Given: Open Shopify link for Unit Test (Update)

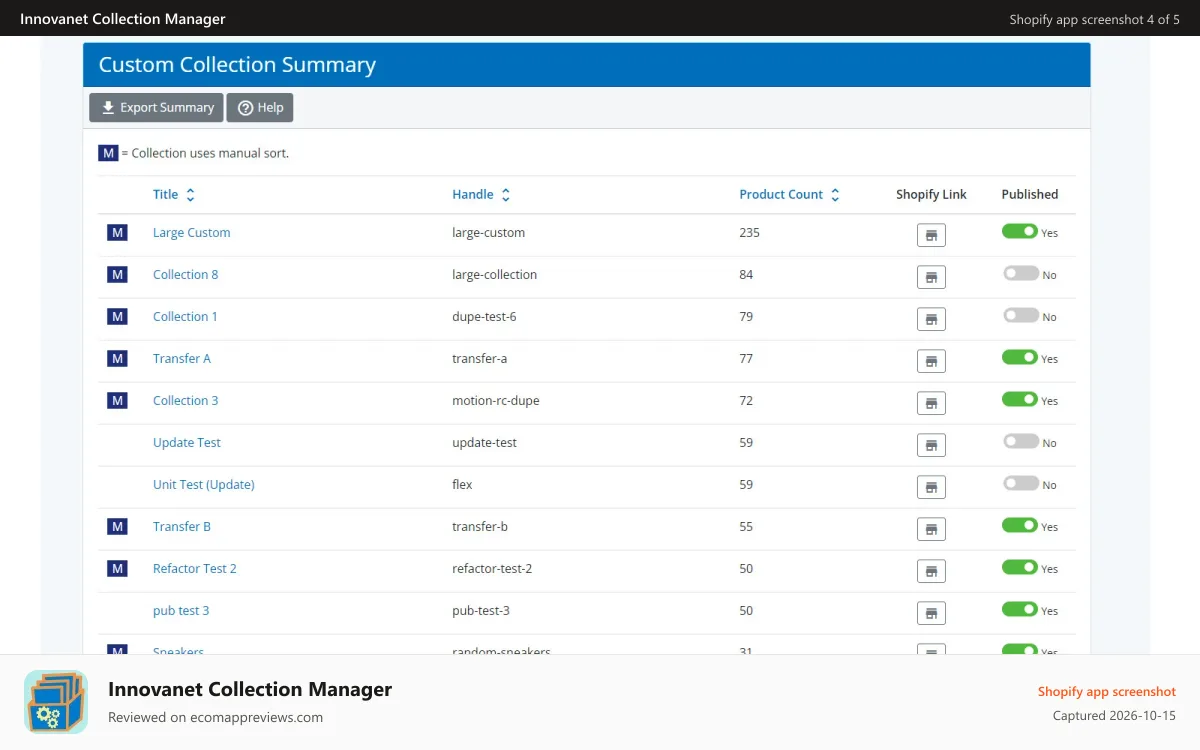Looking at the screenshot, I should 931,487.
